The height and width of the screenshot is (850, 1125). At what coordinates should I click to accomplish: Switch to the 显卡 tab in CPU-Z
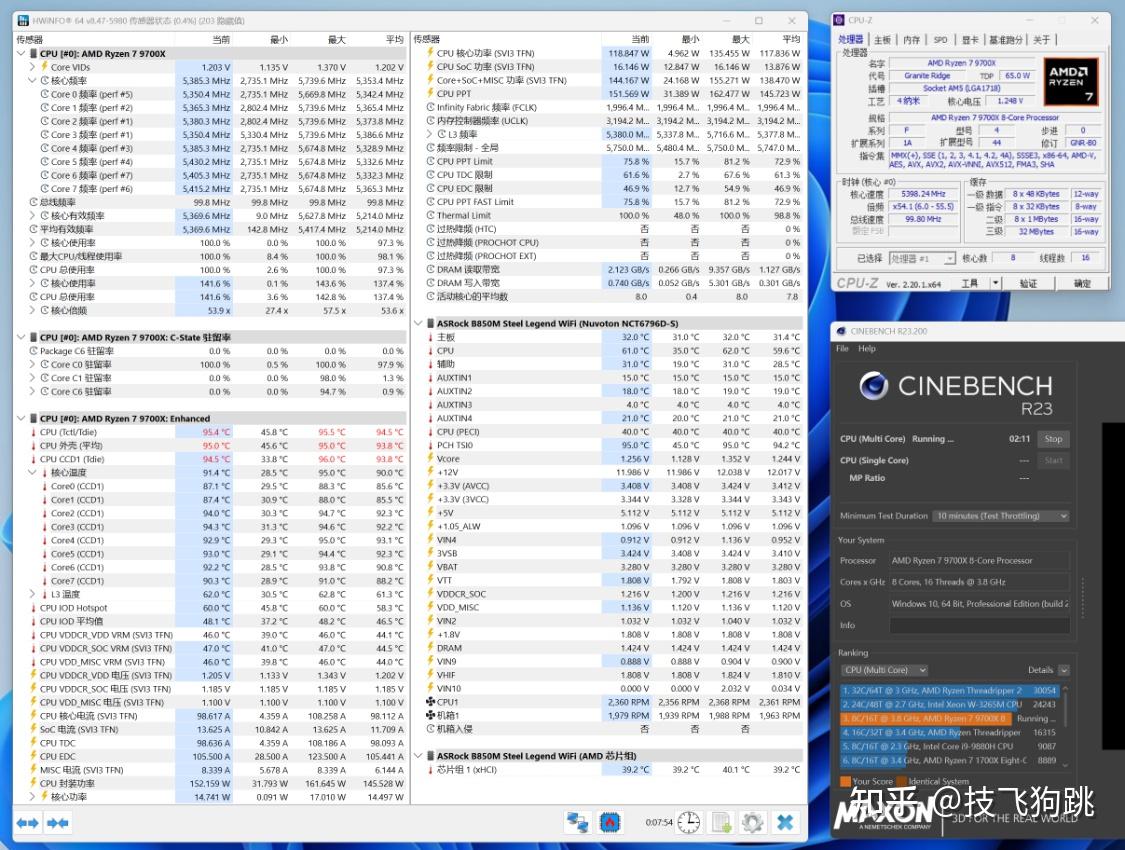(970, 40)
